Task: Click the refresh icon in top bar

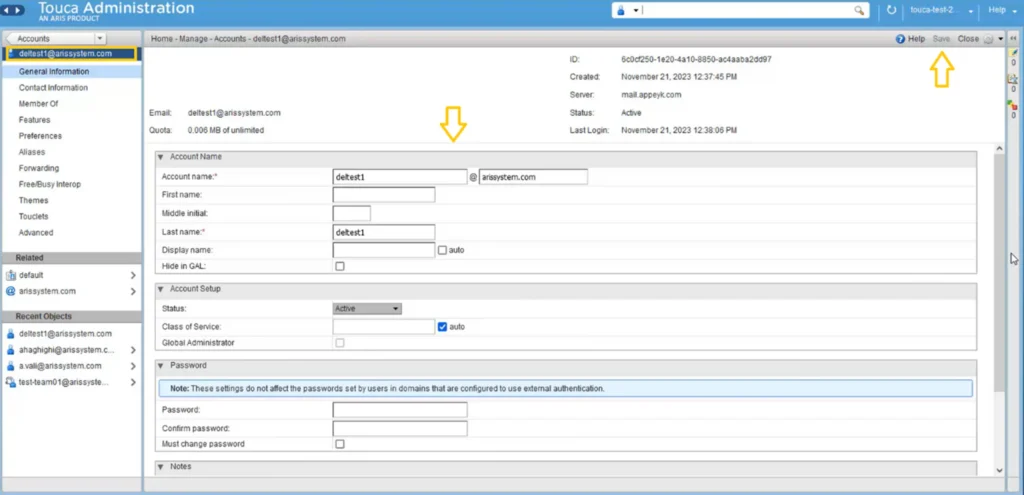Action: pos(891,10)
